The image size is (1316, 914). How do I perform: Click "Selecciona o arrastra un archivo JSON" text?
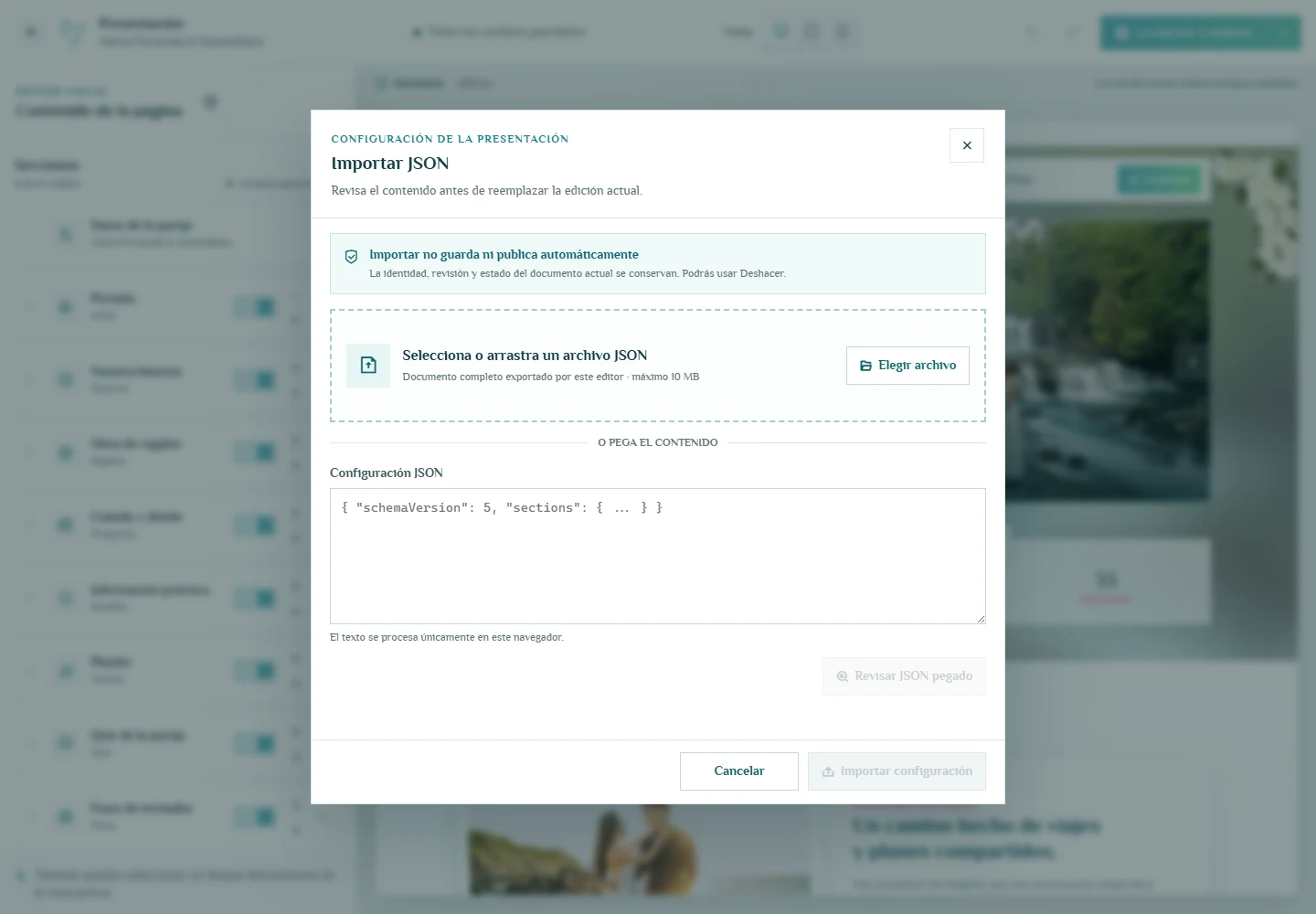point(525,356)
